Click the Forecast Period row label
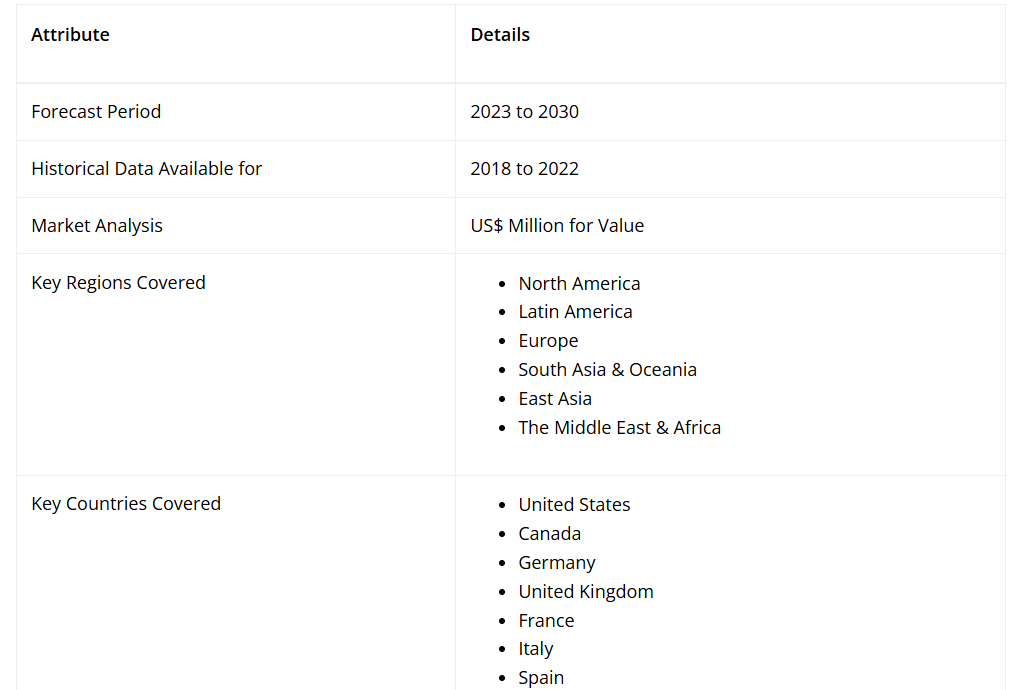The height and width of the screenshot is (690, 1009). [x=96, y=112]
